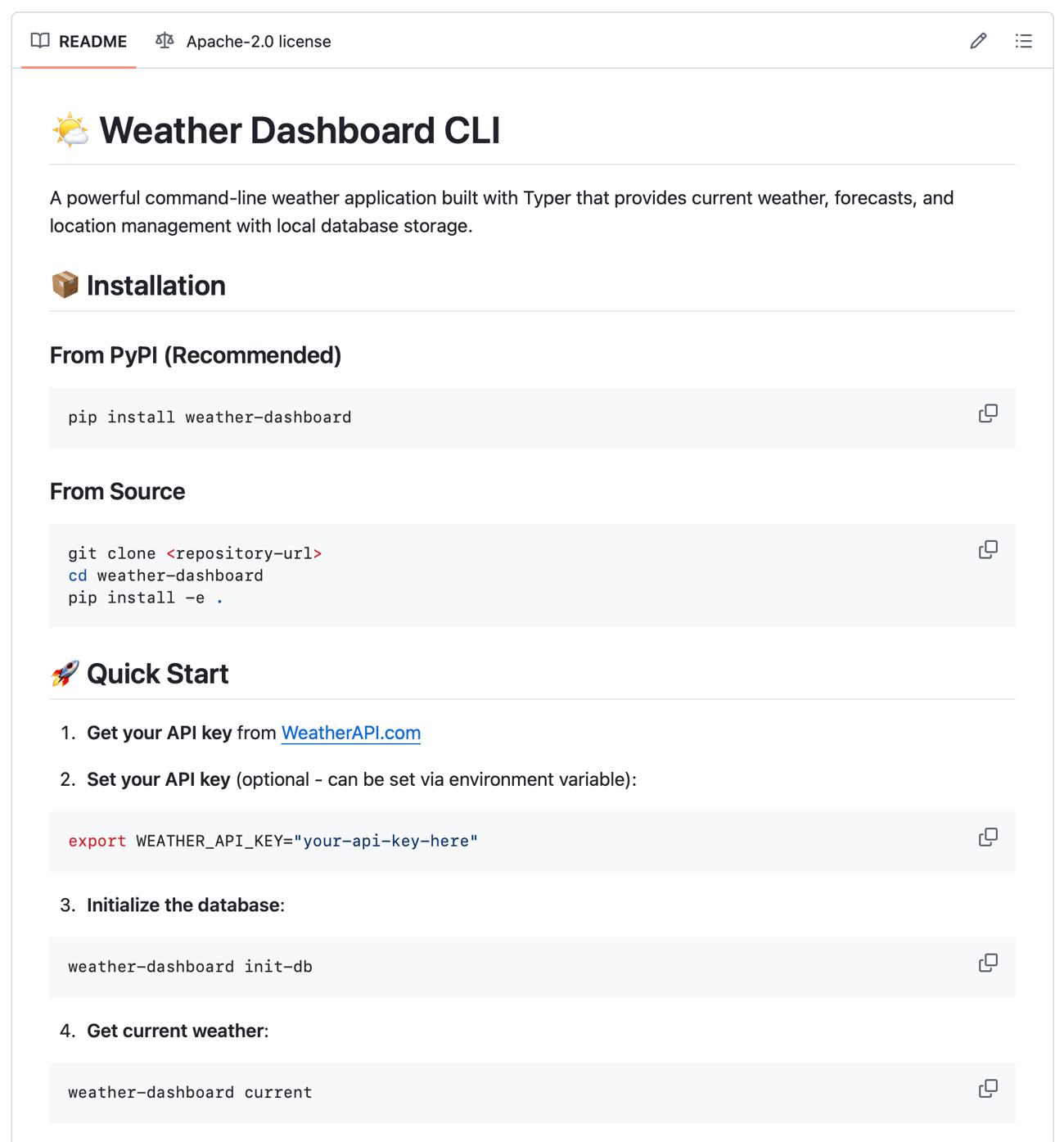This screenshot has width=1064, height=1142.
Task: Open the README outline list icon
Action: click(1023, 41)
